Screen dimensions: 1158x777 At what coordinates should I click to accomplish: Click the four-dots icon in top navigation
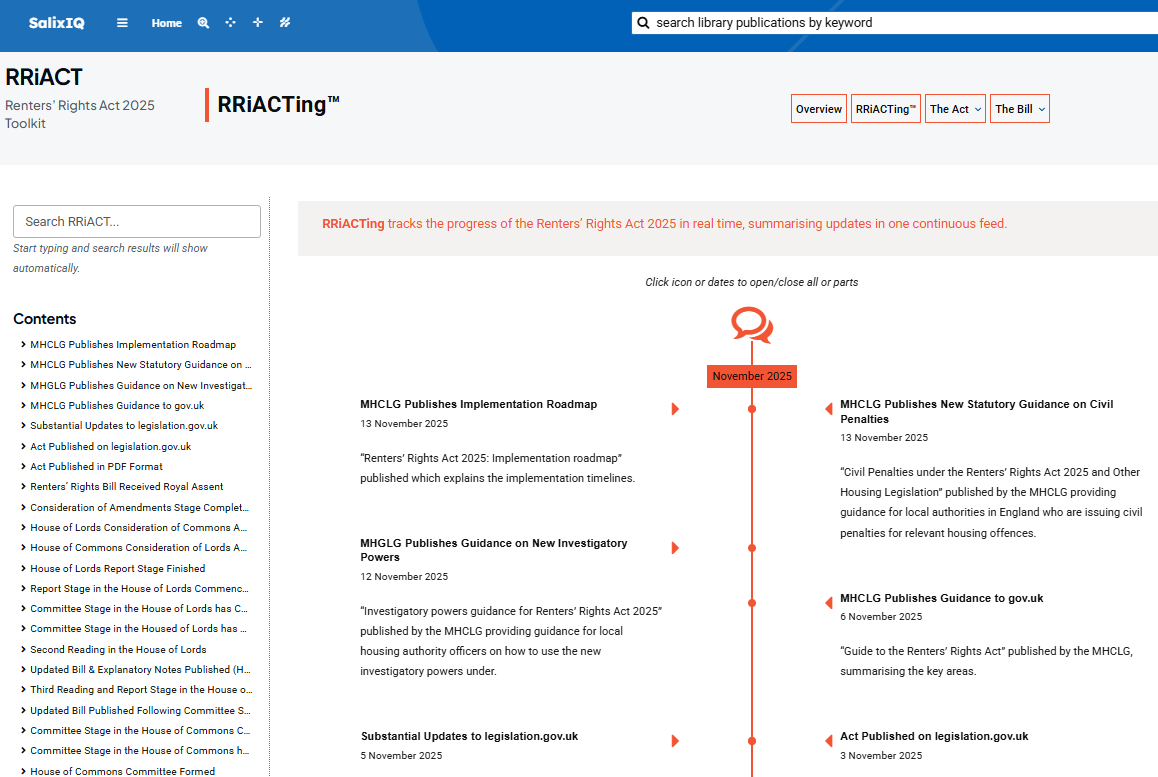230,23
